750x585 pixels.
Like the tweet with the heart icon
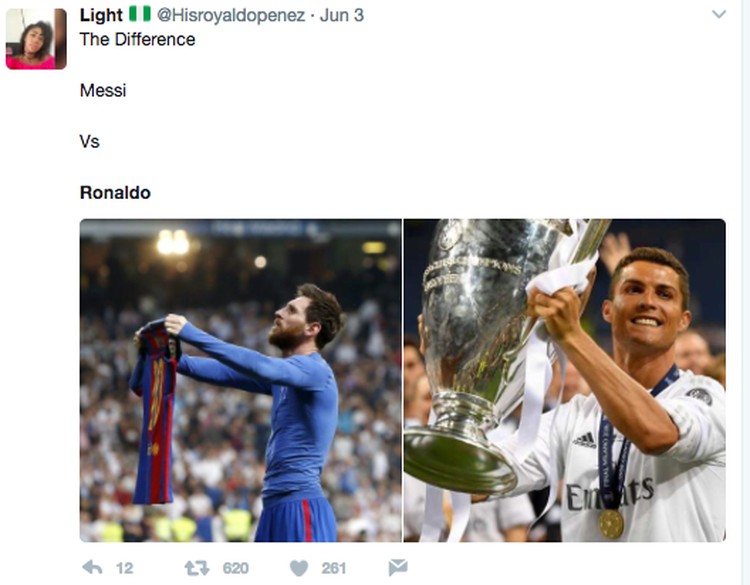coord(299,568)
